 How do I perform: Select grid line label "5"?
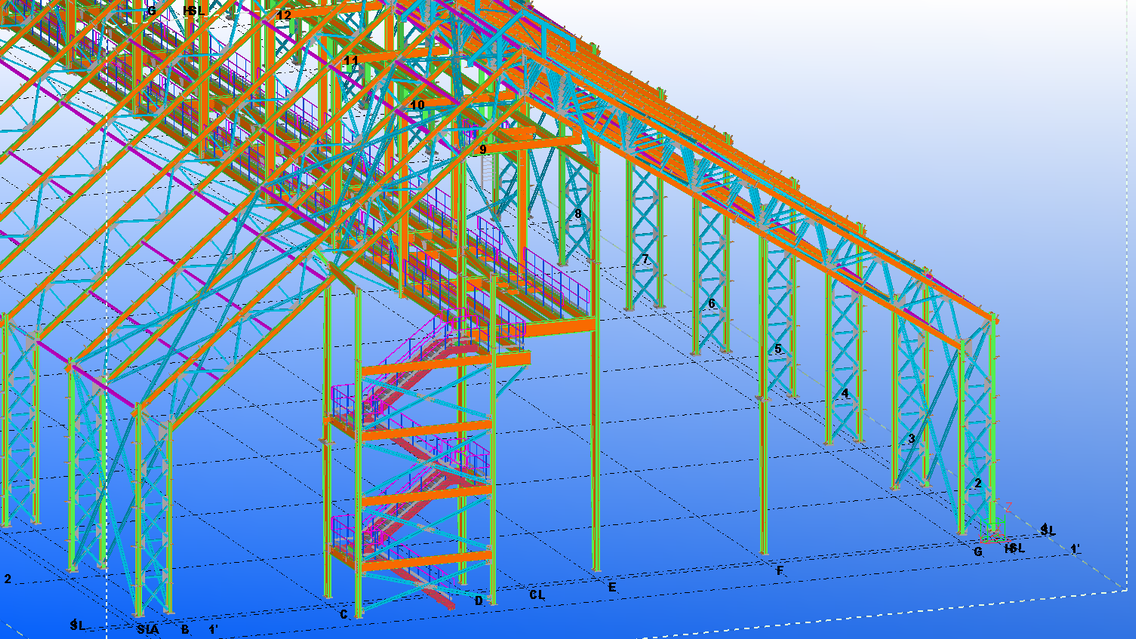click(778, 349)
